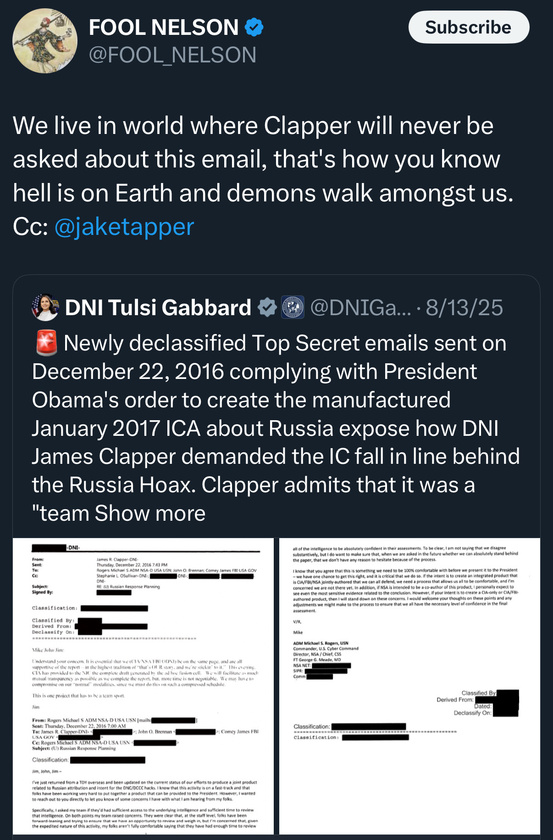Open the right email image signed by Mike
This screenshot has width=553, height=840.
point(410,686)
